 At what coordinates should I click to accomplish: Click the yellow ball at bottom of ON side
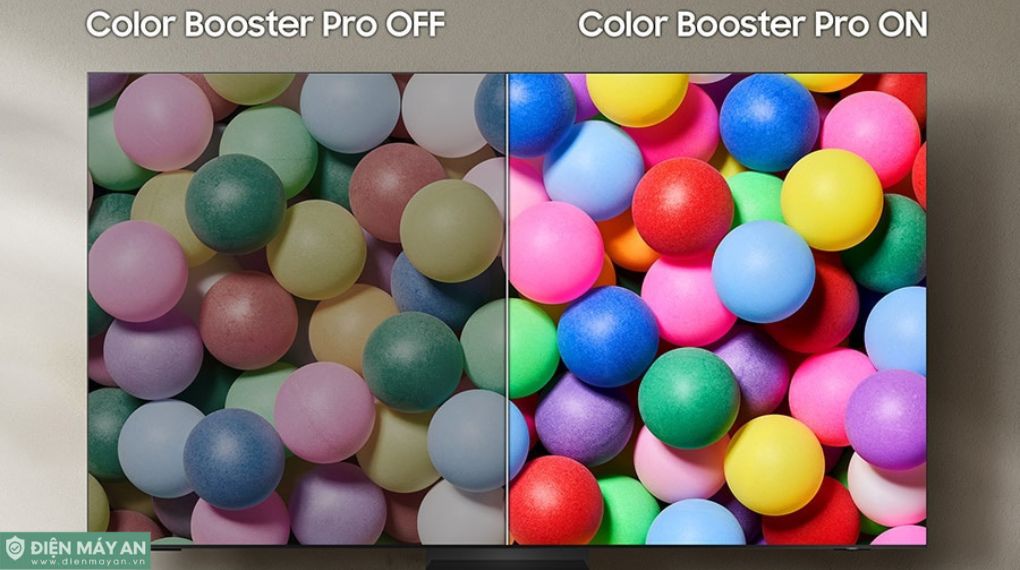774,465
